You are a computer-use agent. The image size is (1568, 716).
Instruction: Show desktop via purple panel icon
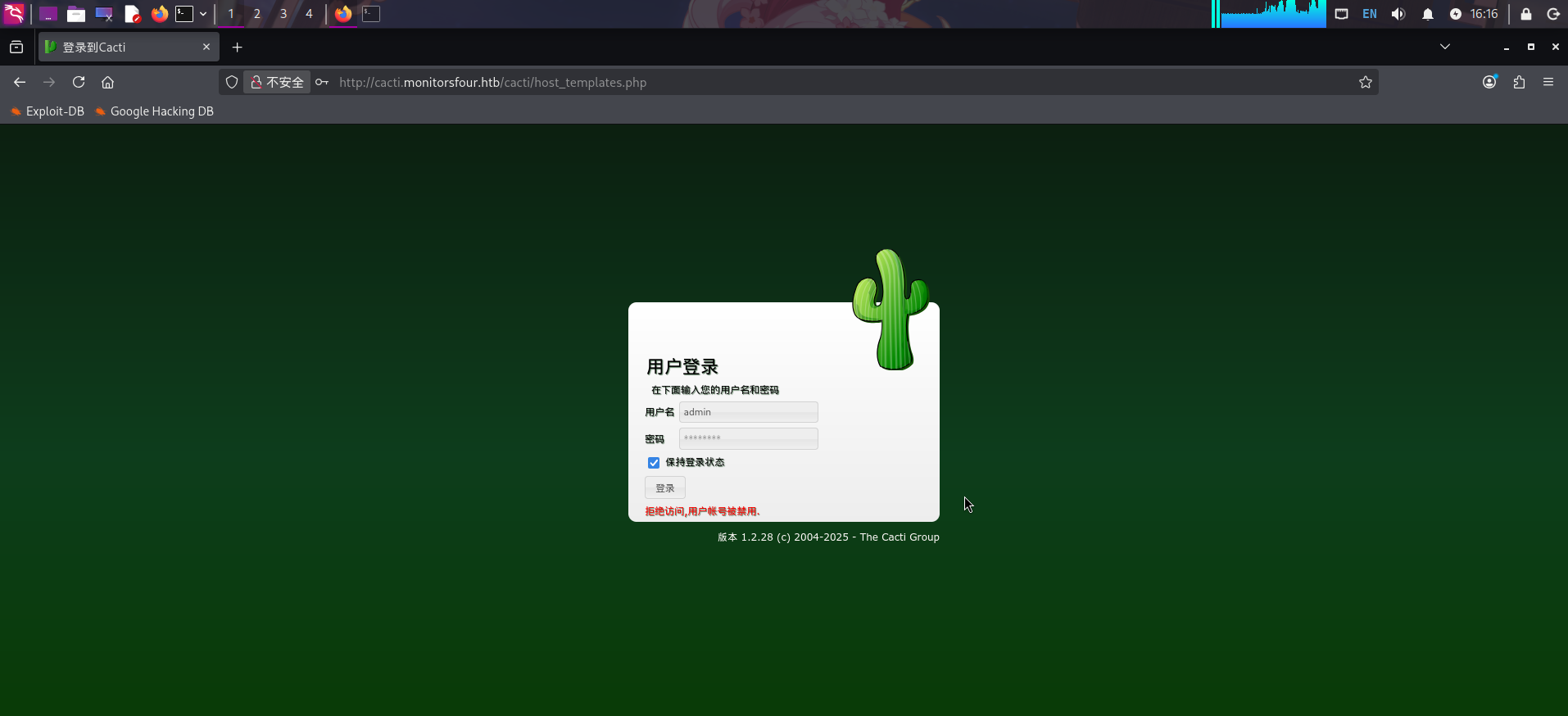click(48, 14)
